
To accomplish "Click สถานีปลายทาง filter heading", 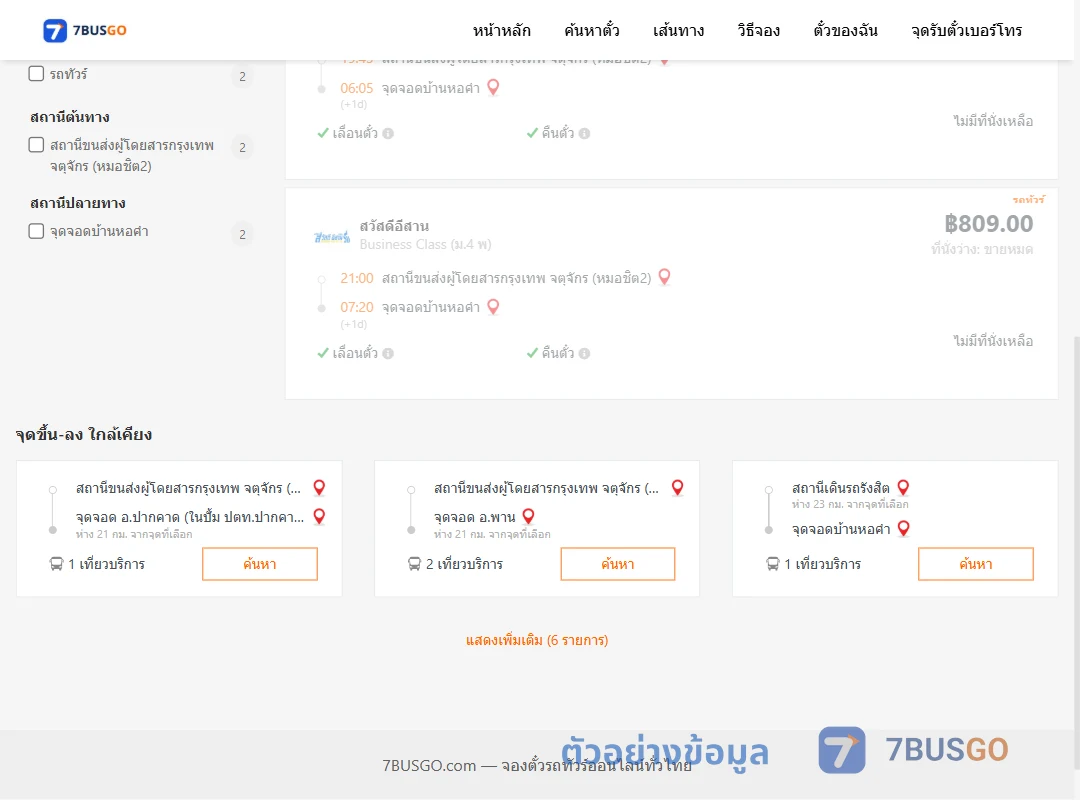I will (x=78, y=203).
